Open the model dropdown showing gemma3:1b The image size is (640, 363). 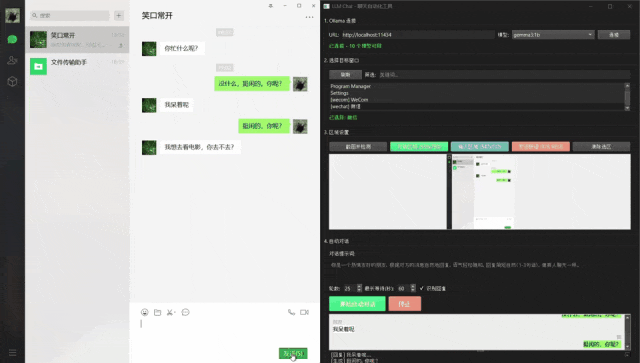pyautogui.click(x=553, y=35)
